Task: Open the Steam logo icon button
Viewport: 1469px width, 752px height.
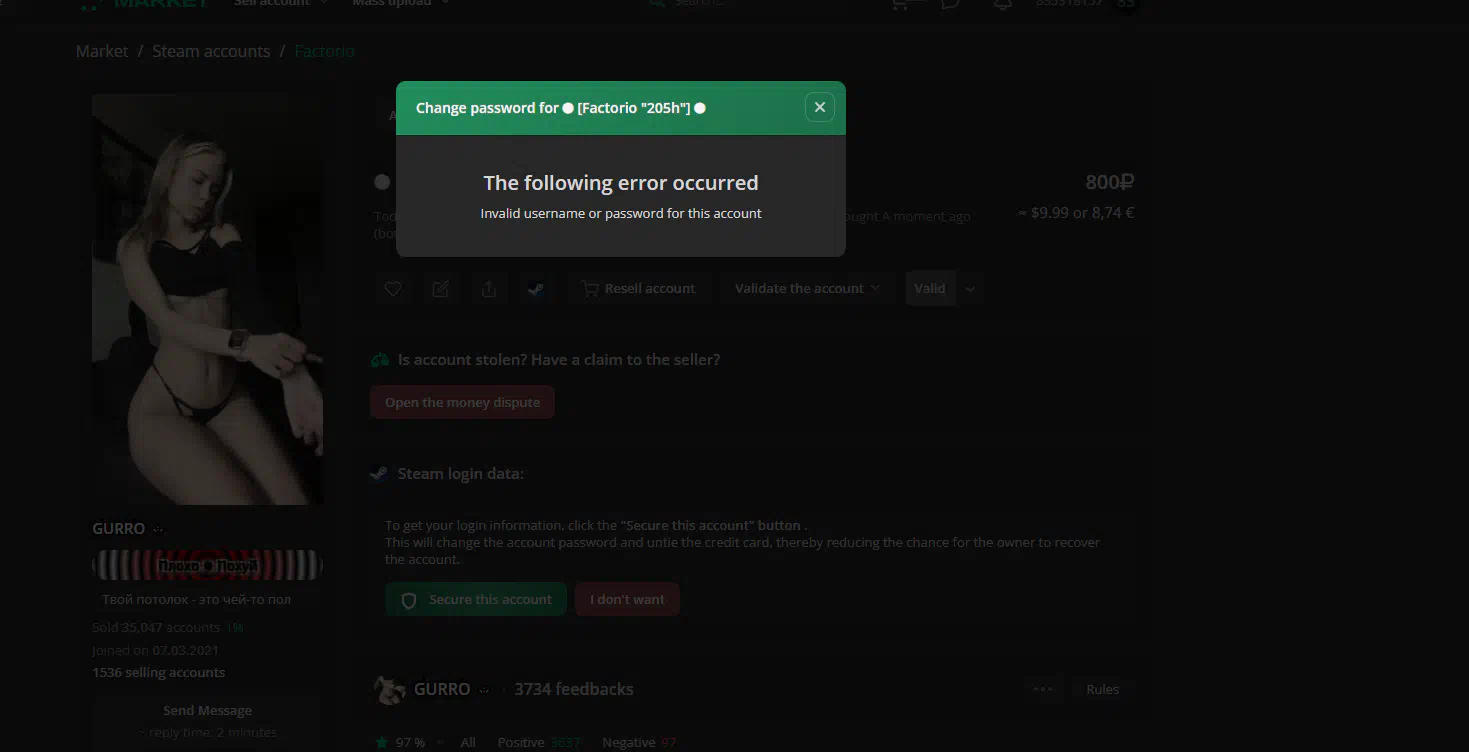Action: click(x=537, y=288)
